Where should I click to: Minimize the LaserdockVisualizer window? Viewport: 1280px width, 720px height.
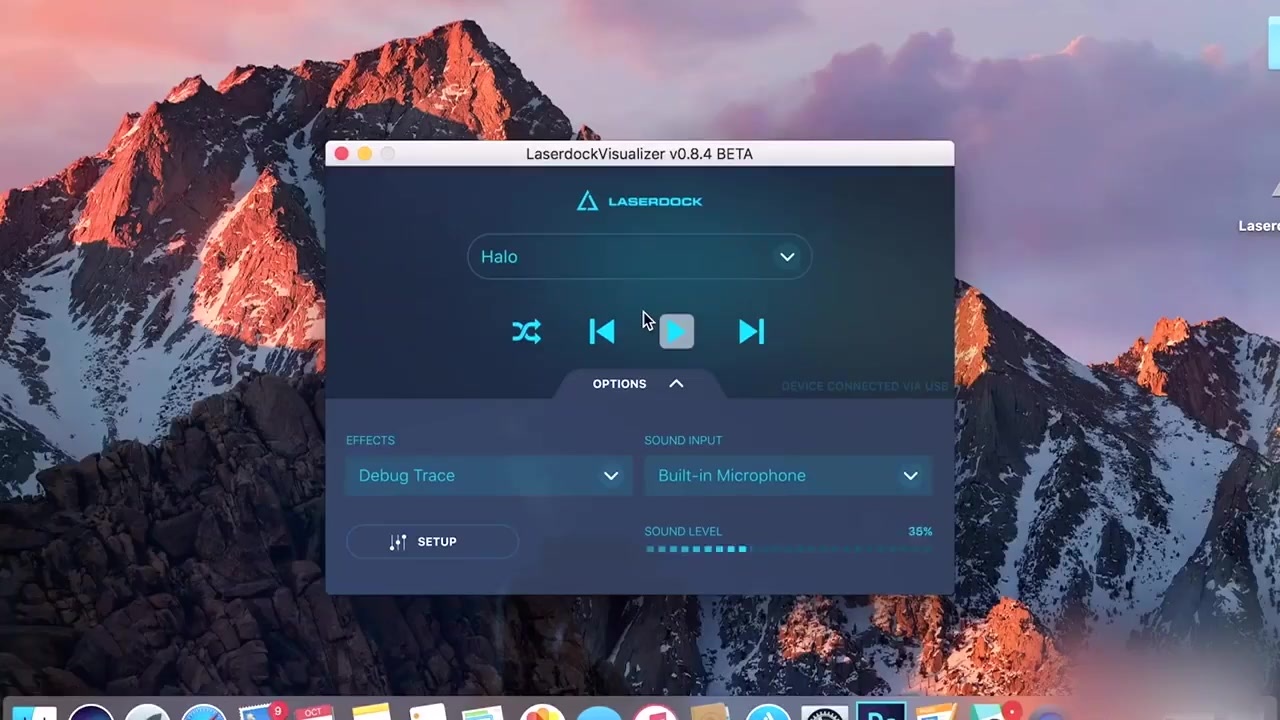point(365,154)
